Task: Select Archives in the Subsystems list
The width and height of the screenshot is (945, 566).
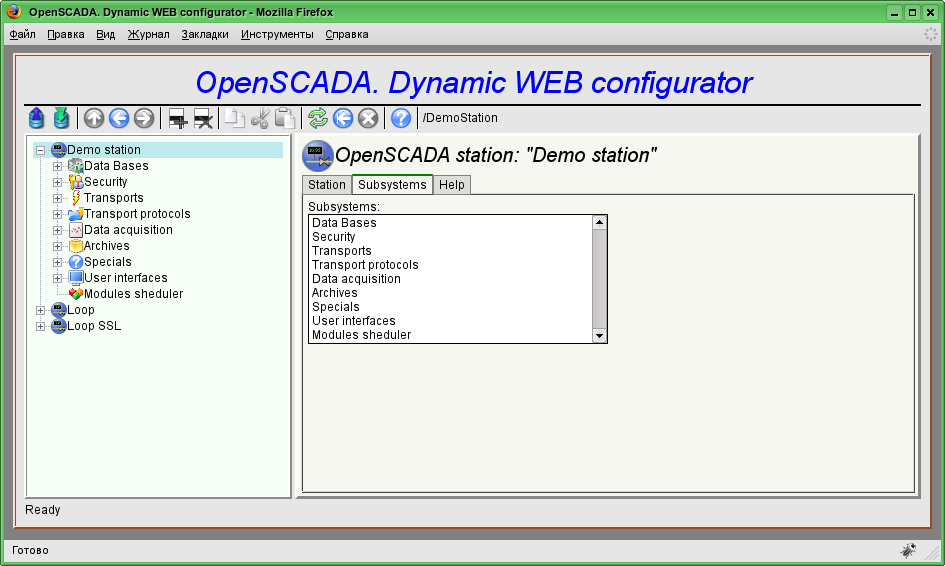Action: (x=450, y=293)
